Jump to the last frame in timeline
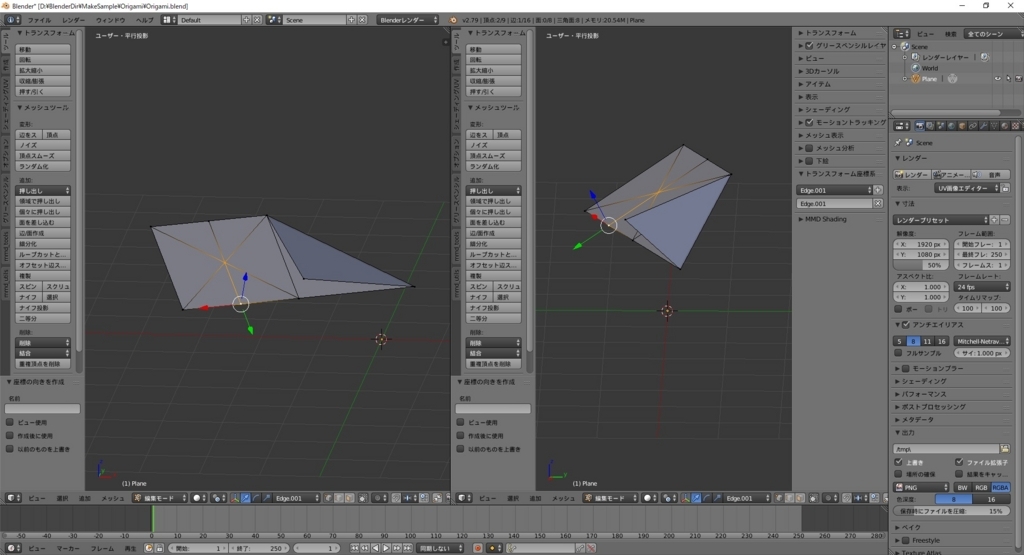1024x555 pixels. click(x=408, y=548)
